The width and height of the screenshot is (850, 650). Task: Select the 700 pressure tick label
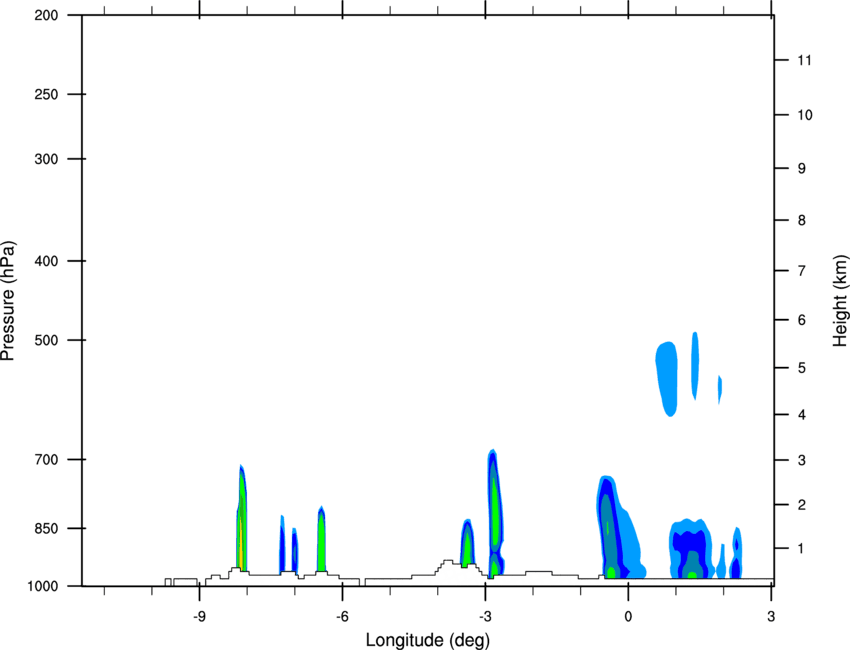click(x=46, y=459)
